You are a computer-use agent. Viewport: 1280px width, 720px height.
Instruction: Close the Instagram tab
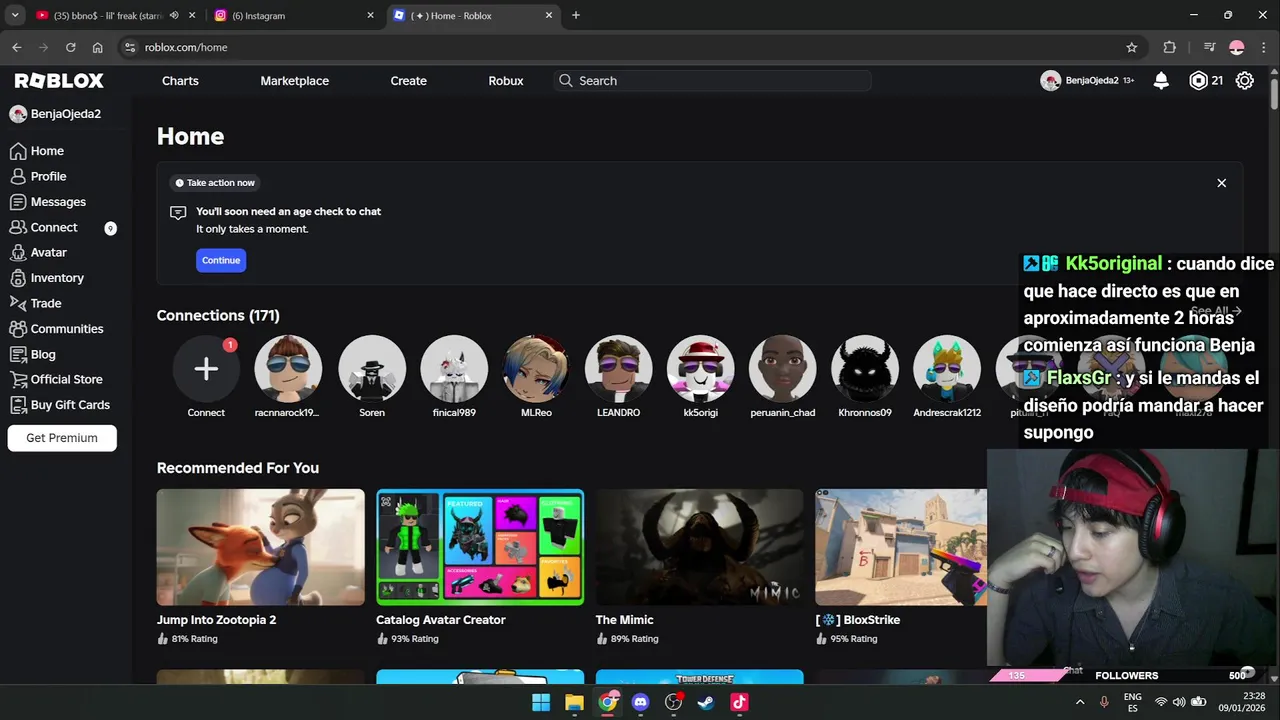click(370, 15)
